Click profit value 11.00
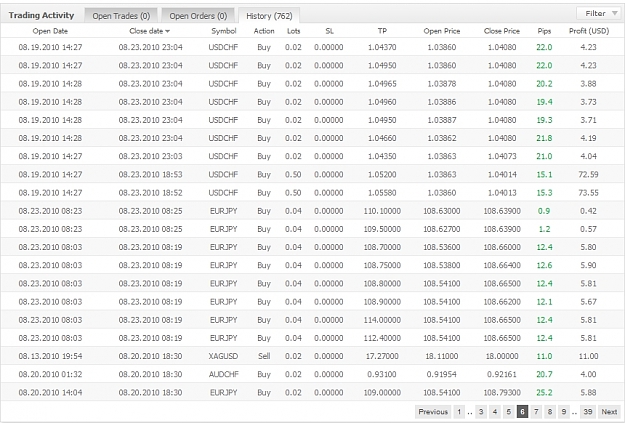625x423 pixels. [588, 356]
